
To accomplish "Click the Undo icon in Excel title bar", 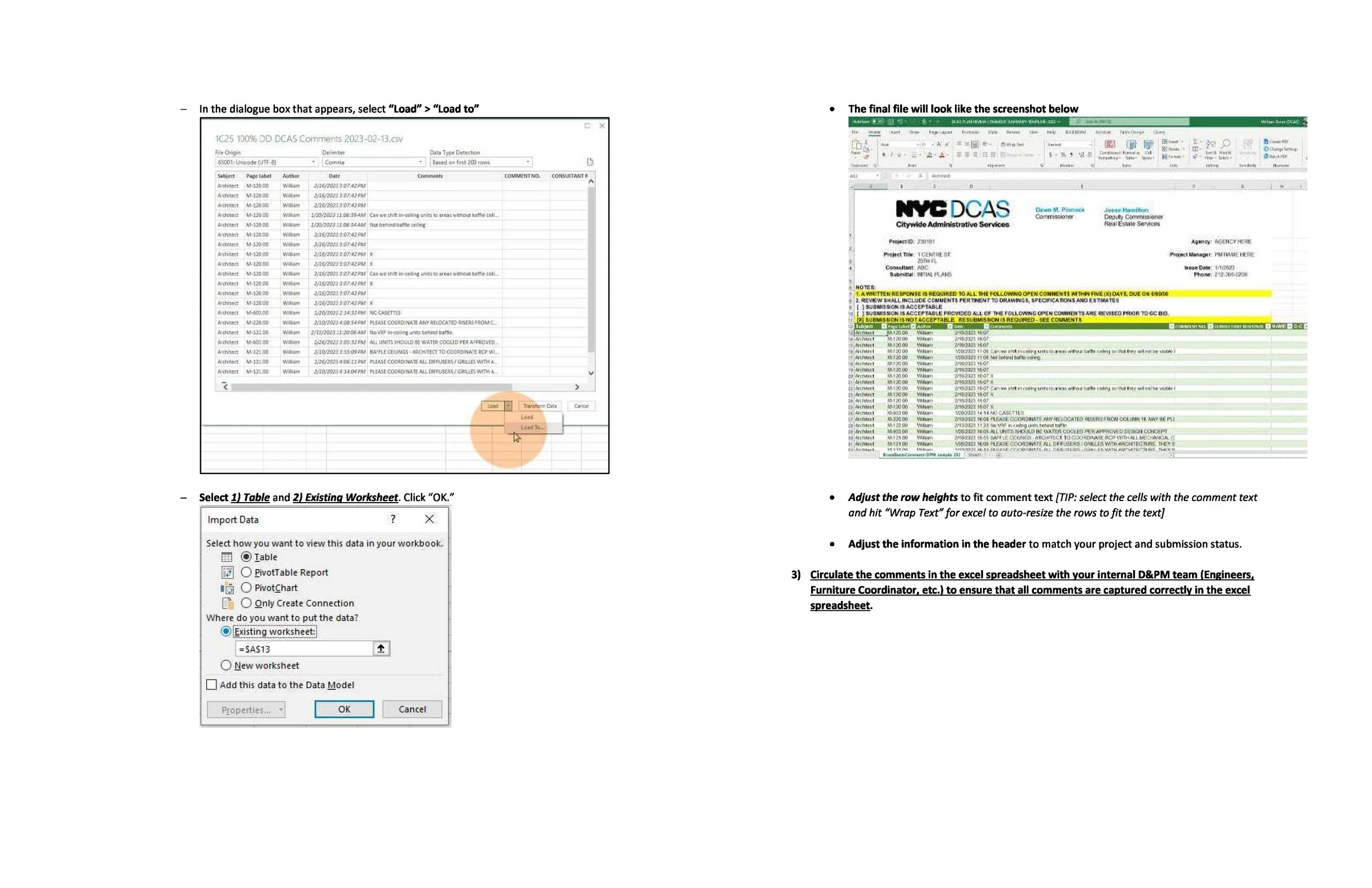I will click(901, 122).
